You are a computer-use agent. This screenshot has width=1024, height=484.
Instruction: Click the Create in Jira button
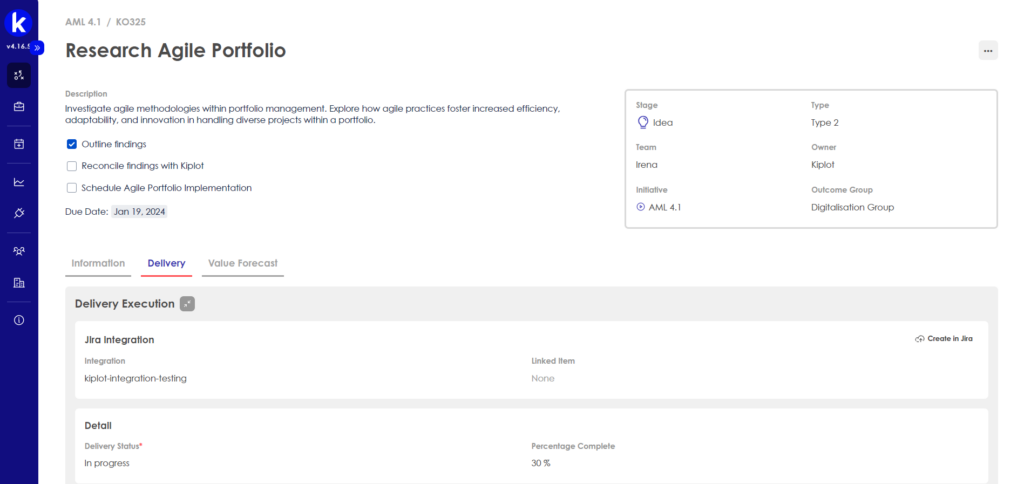point(944,339)
